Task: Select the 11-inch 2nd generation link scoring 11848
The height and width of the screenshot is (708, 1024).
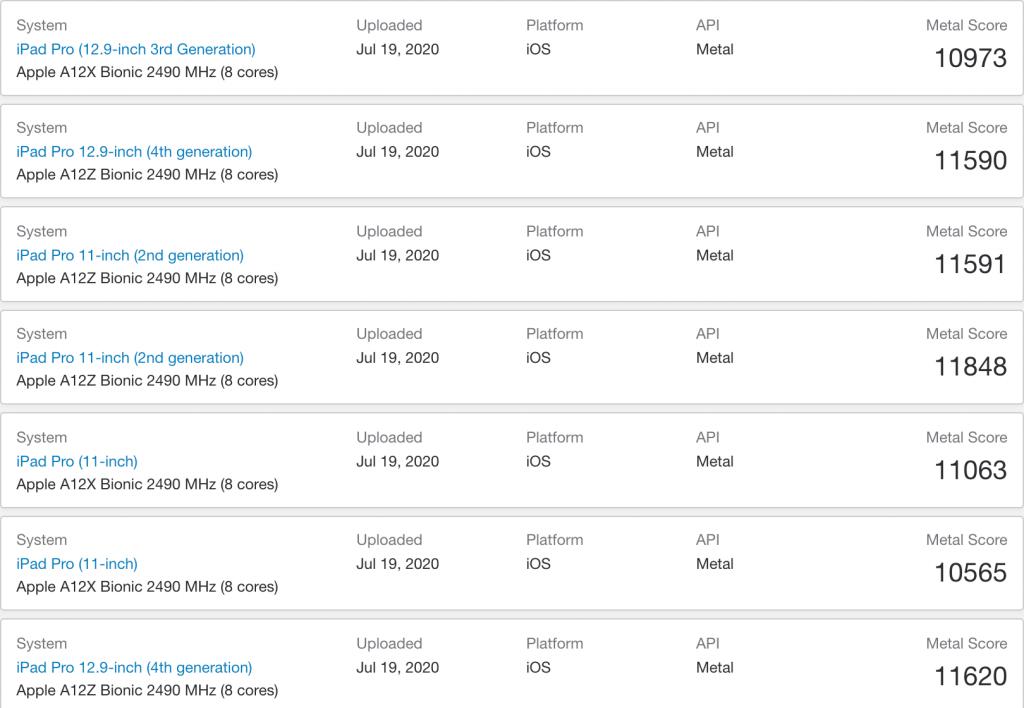Action: 130,358
